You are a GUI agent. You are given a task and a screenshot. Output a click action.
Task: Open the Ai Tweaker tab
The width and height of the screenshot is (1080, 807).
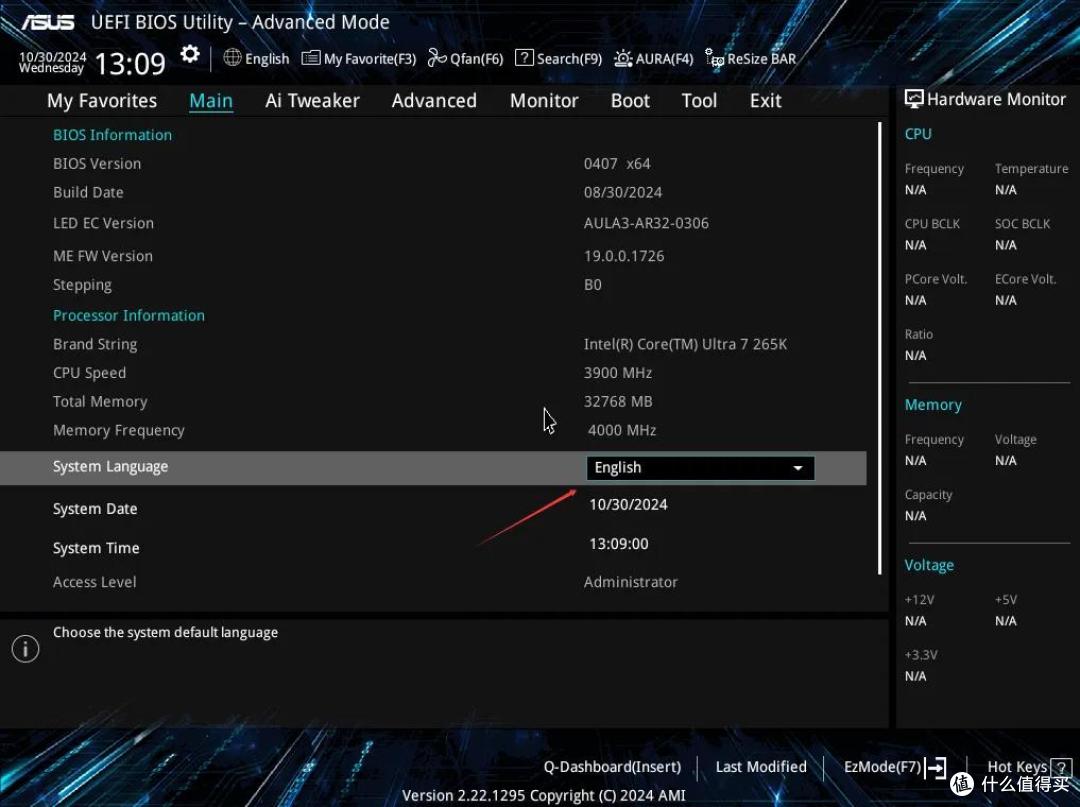click(312, 101)
